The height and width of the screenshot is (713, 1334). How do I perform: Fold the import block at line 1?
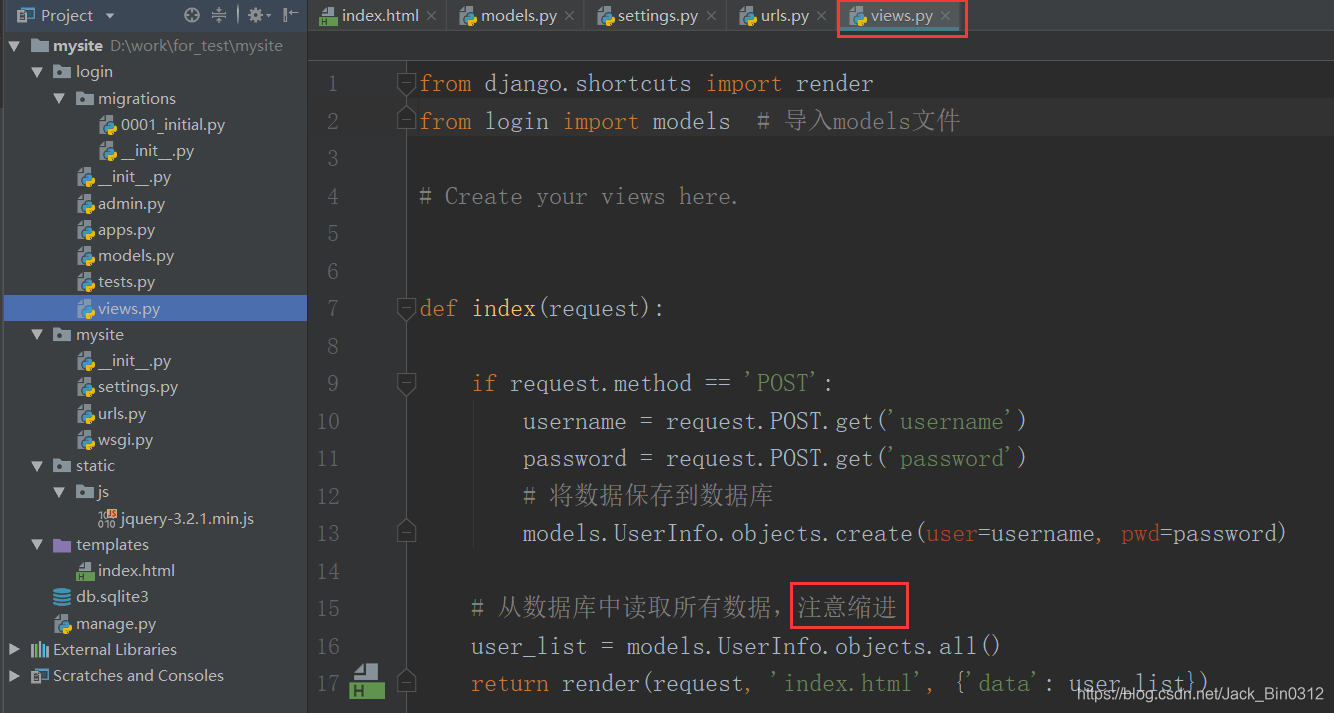point(406,84)
